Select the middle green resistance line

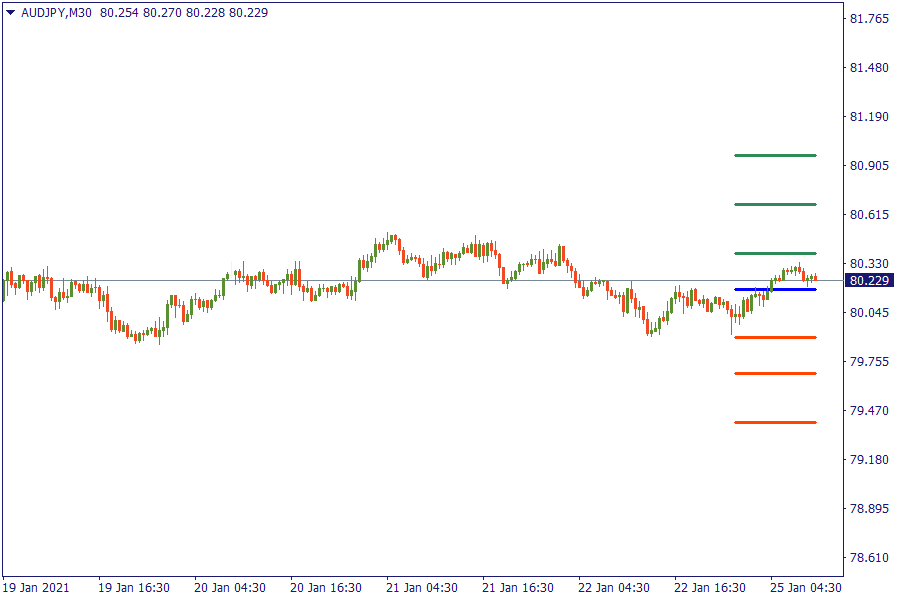click(775, 204)
